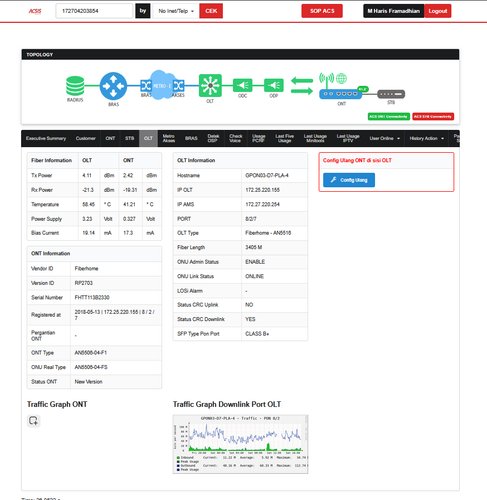Open the STB tab

coord(130,138)
